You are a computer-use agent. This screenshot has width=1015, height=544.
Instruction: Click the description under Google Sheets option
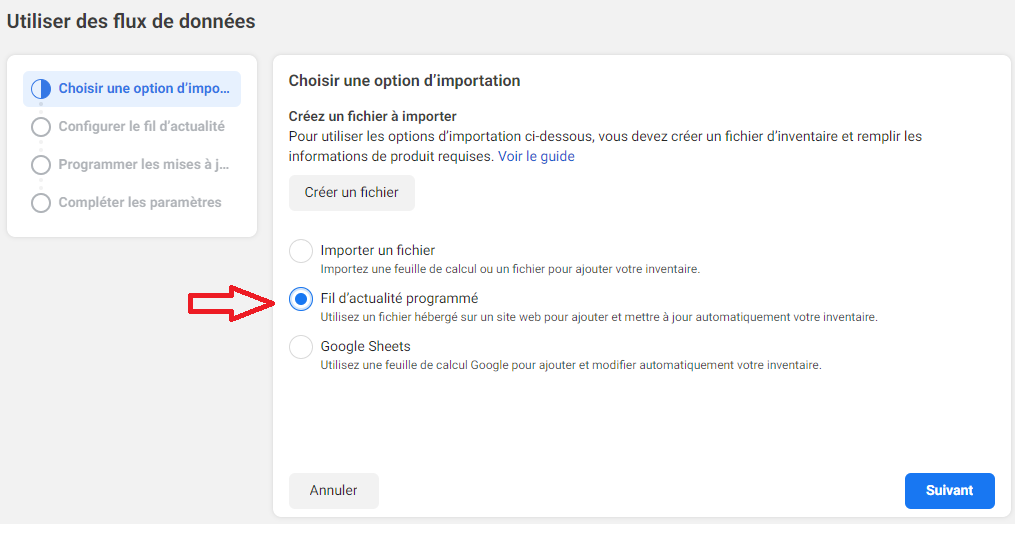(x=571, y=365)
